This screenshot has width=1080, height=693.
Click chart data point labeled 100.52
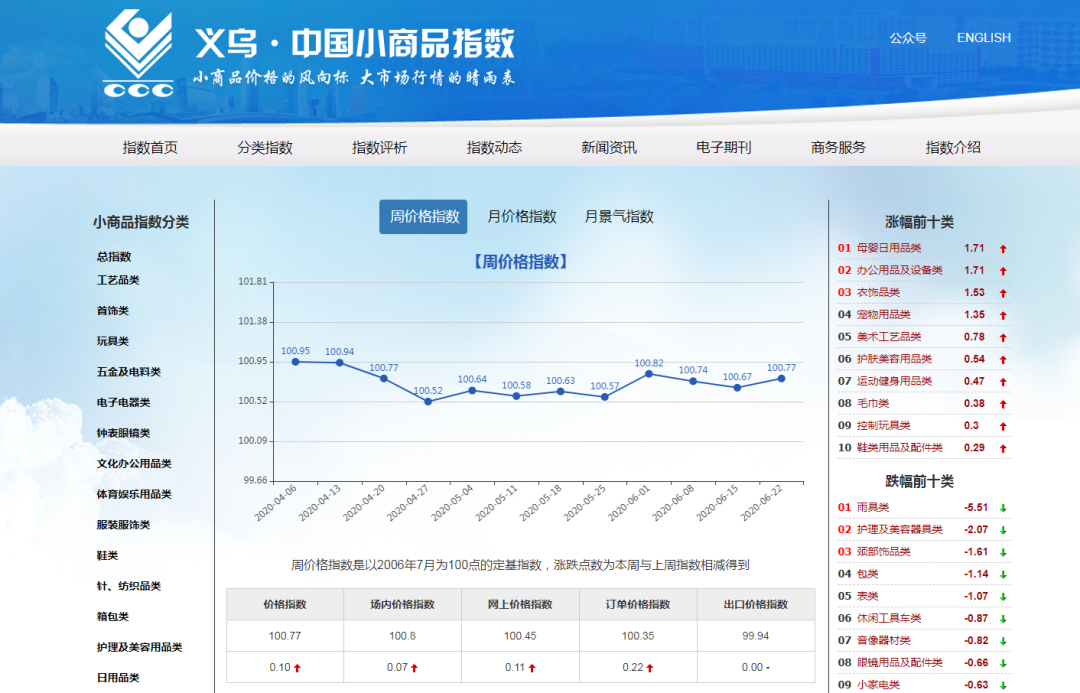click(428, 402)
